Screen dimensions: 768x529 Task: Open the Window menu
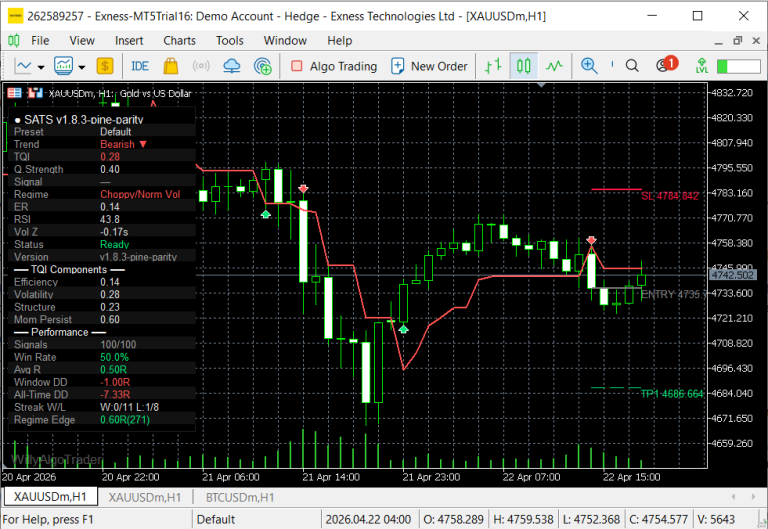pyautogui.click(x=285, y=41)
